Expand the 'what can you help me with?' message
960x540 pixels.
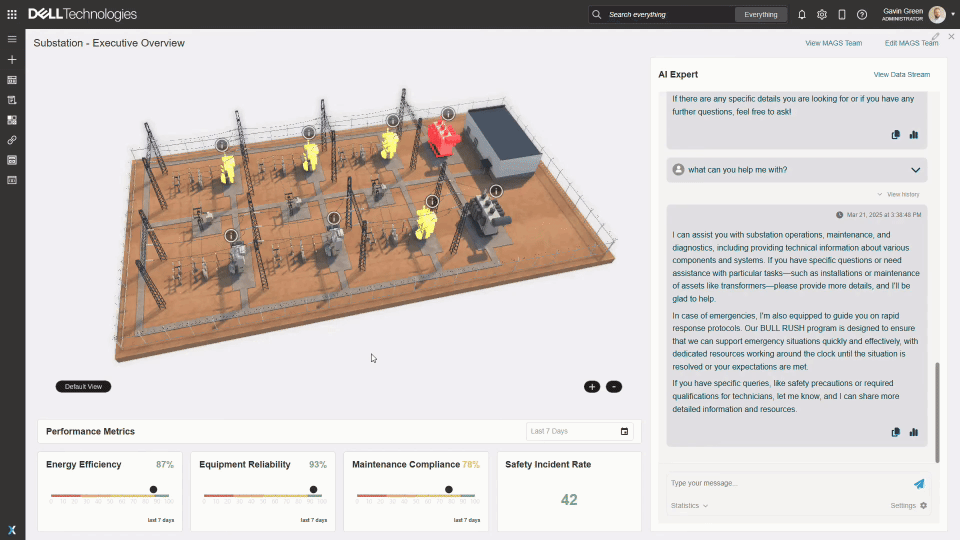(x=915, y=170)
